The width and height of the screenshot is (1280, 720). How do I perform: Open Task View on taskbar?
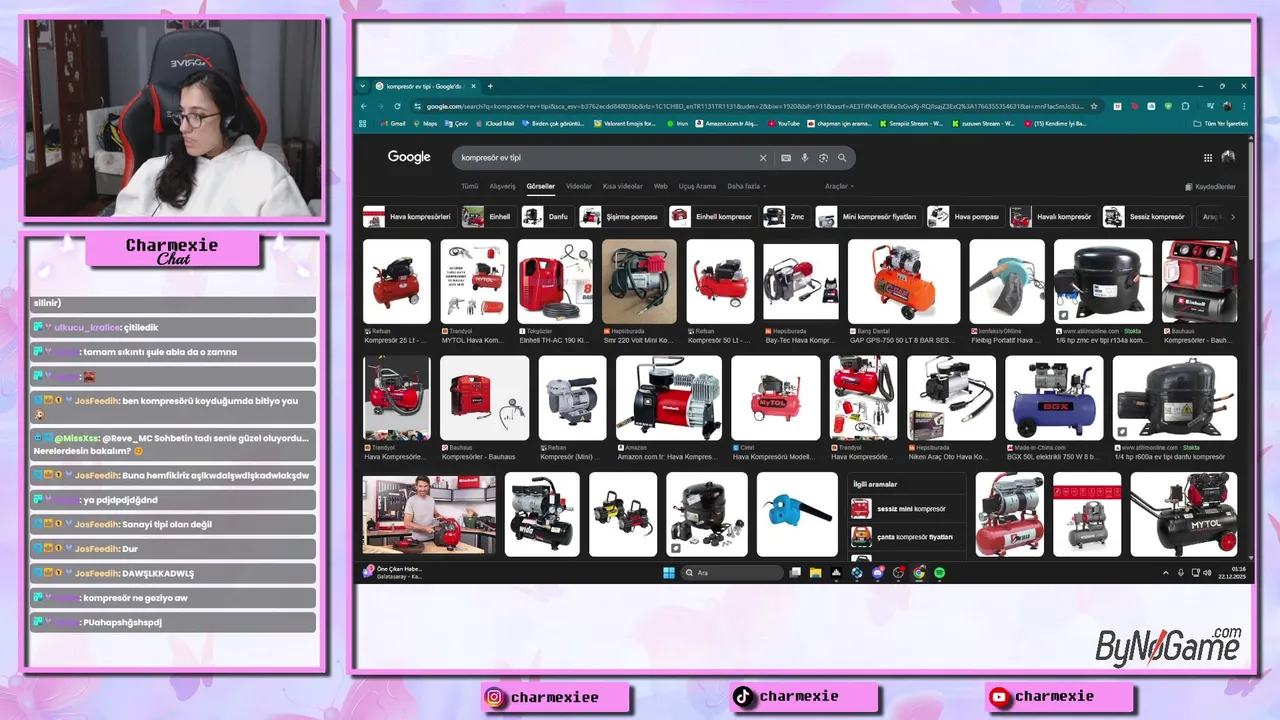point(795,573)
